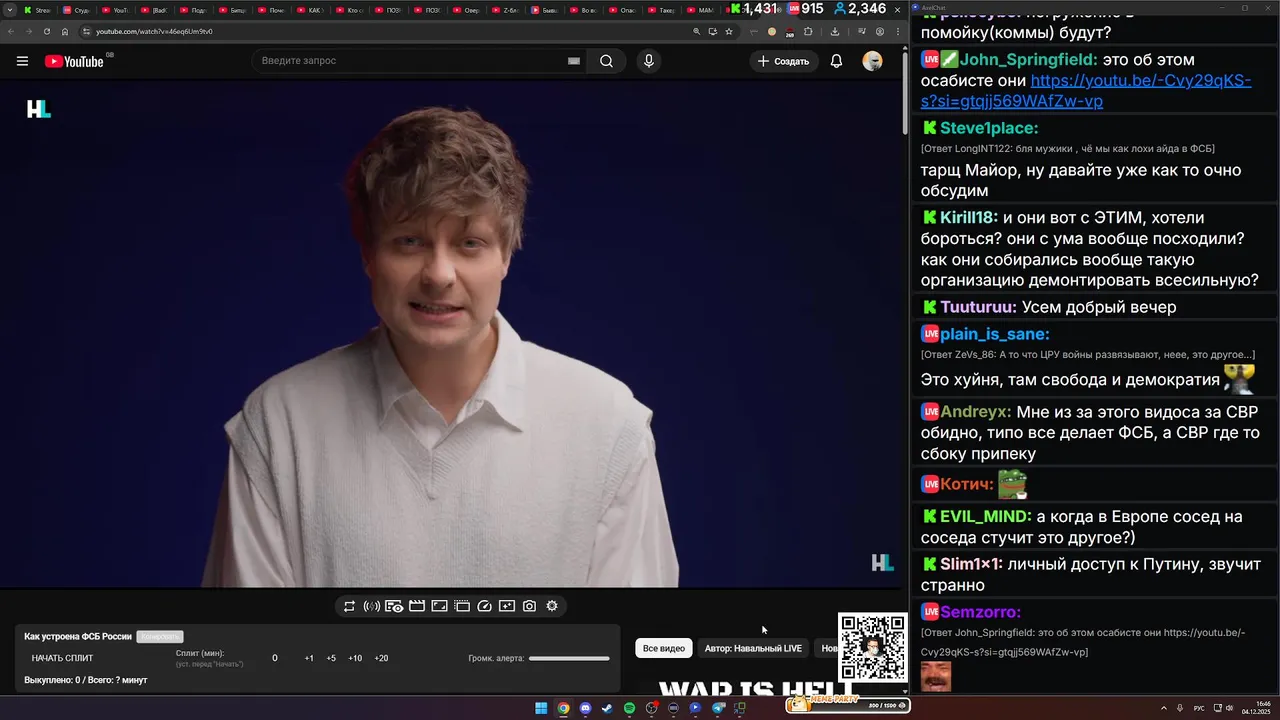This screenshot has height=720, width=1280.
Task: Click the Копировать button beside the video title
Action: (x=160, y=637)
